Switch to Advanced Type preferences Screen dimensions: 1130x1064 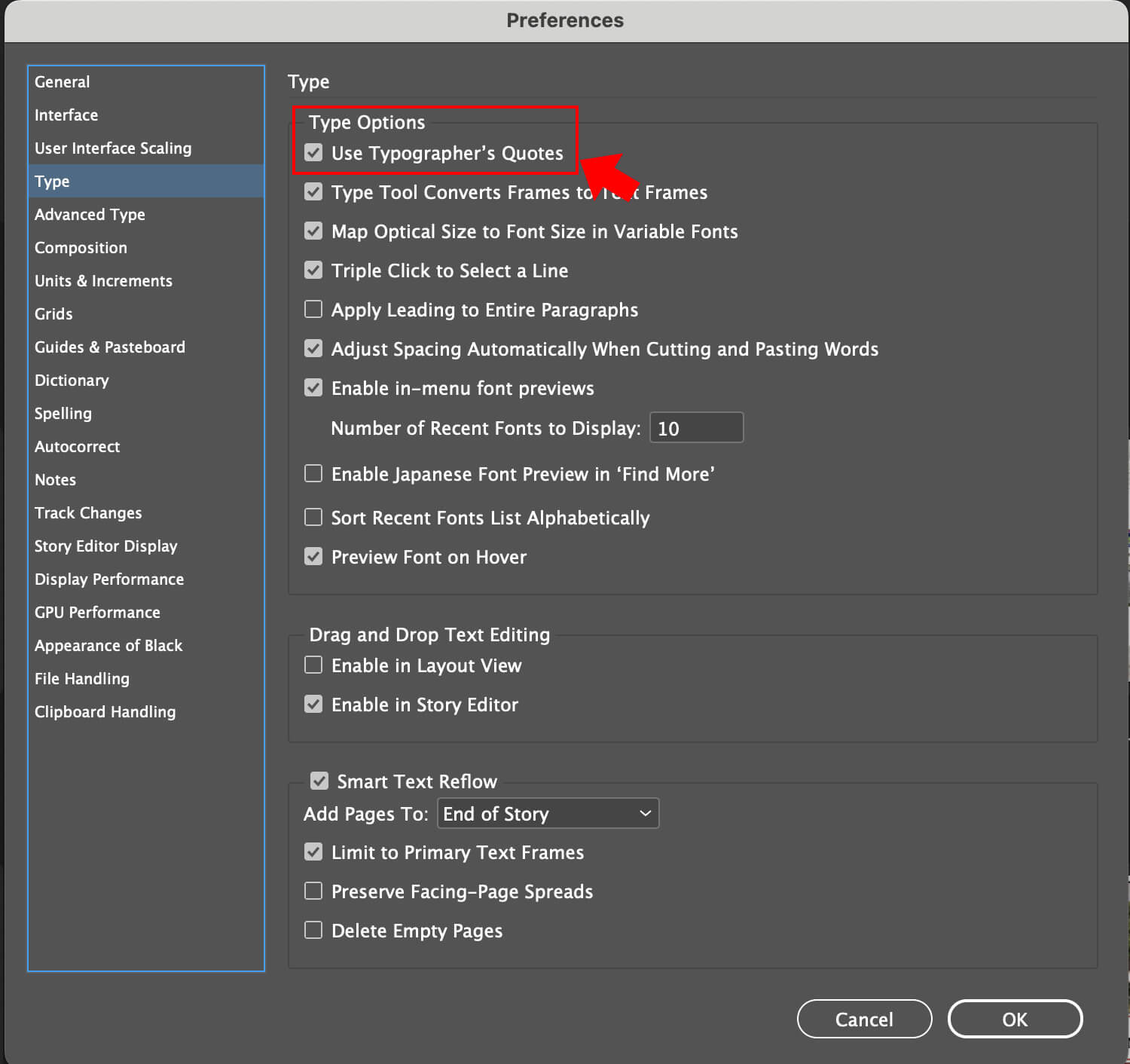[x=90, y=215]
